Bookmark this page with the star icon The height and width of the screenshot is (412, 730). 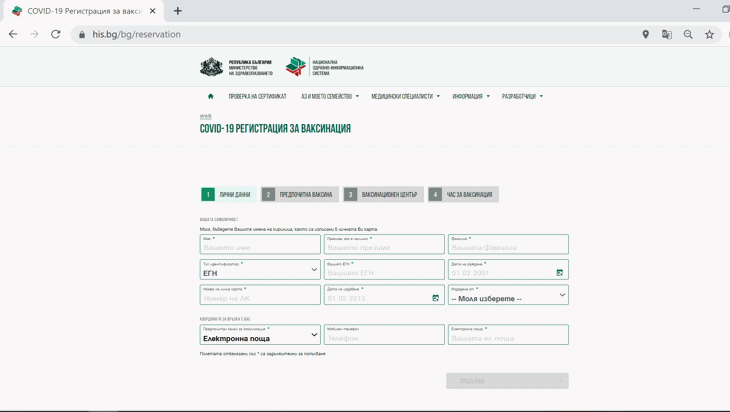[x=710, y=34]
